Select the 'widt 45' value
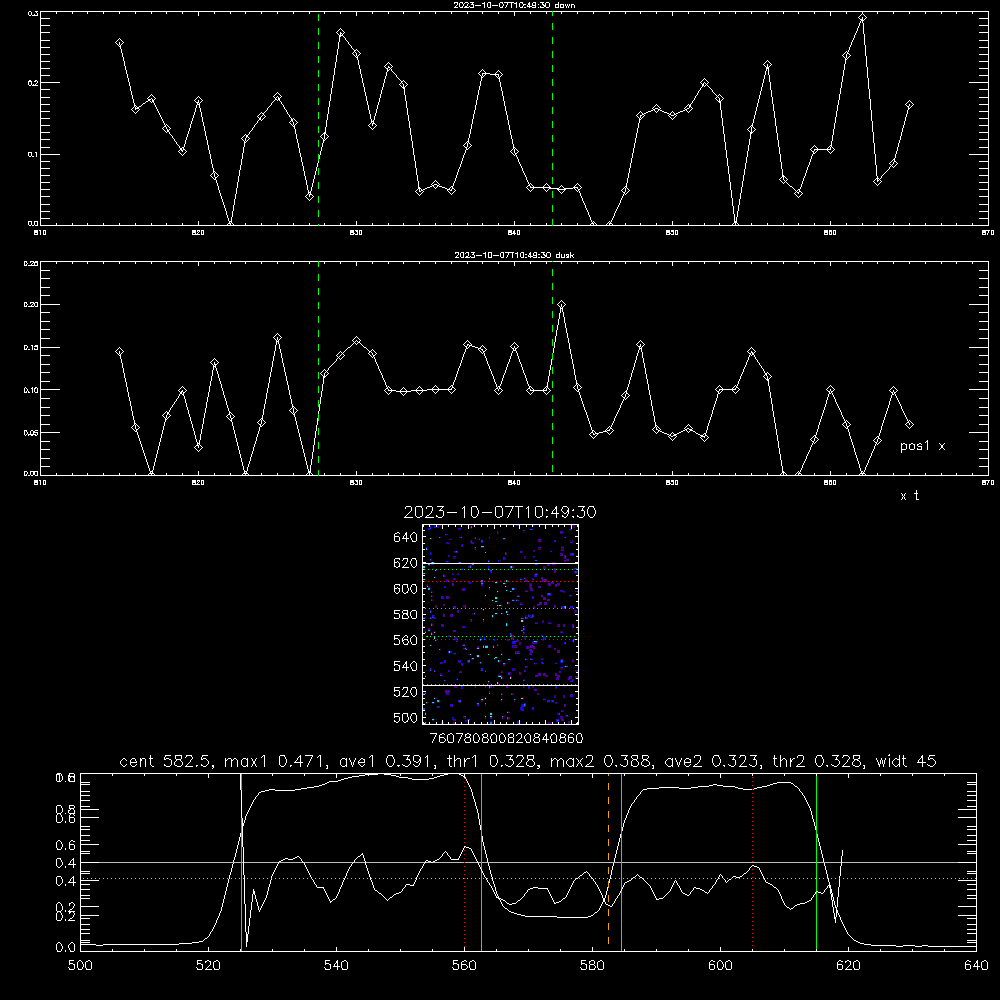 click(906, 761)
